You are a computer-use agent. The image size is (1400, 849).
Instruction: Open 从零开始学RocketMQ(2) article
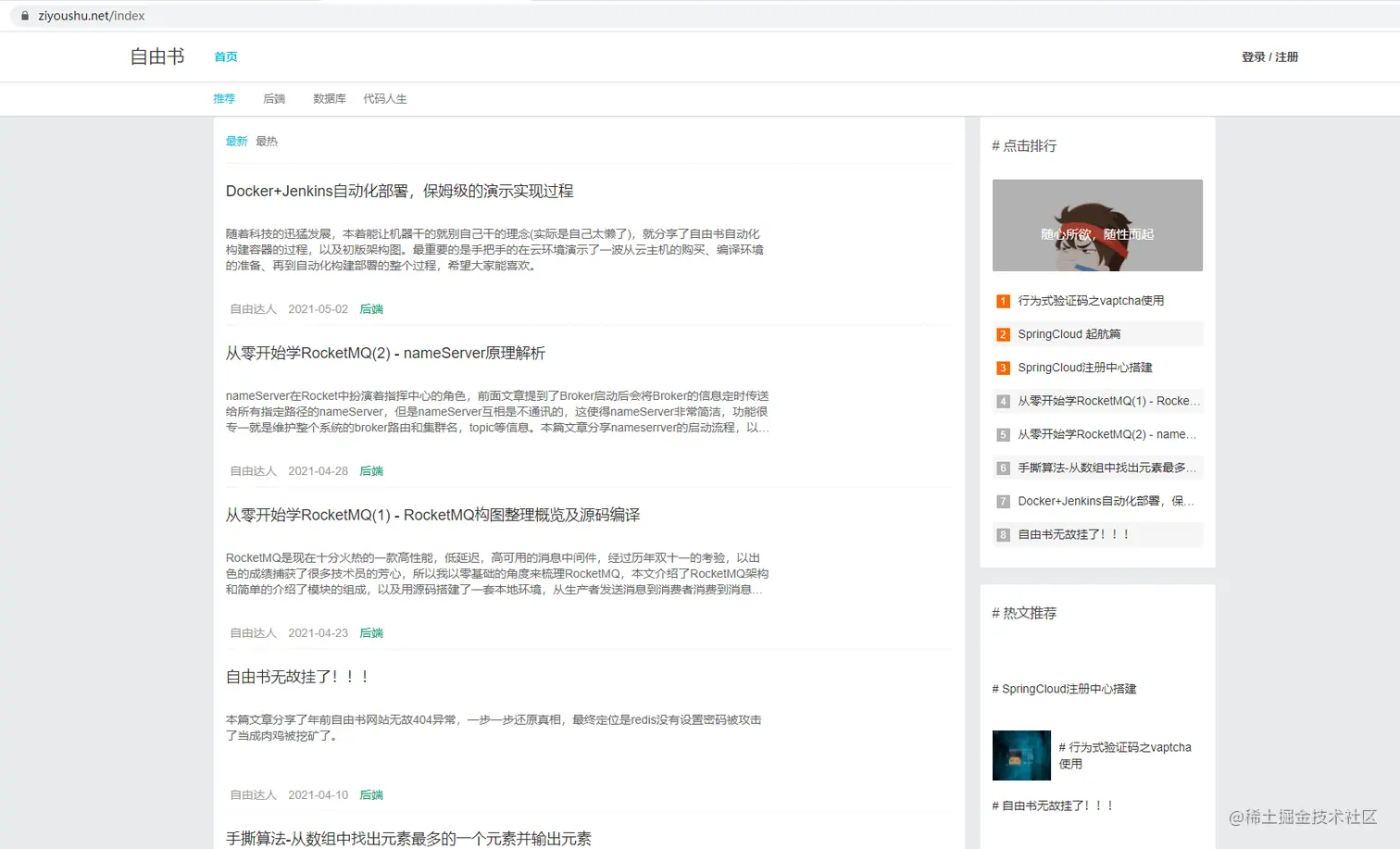(383, 353)
